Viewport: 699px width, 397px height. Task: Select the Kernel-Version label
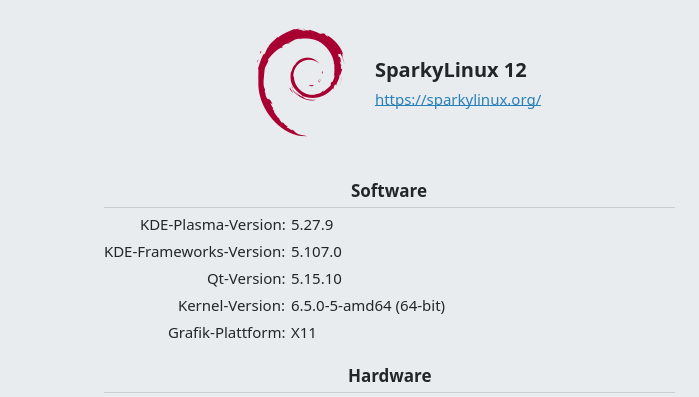point(231,306)
